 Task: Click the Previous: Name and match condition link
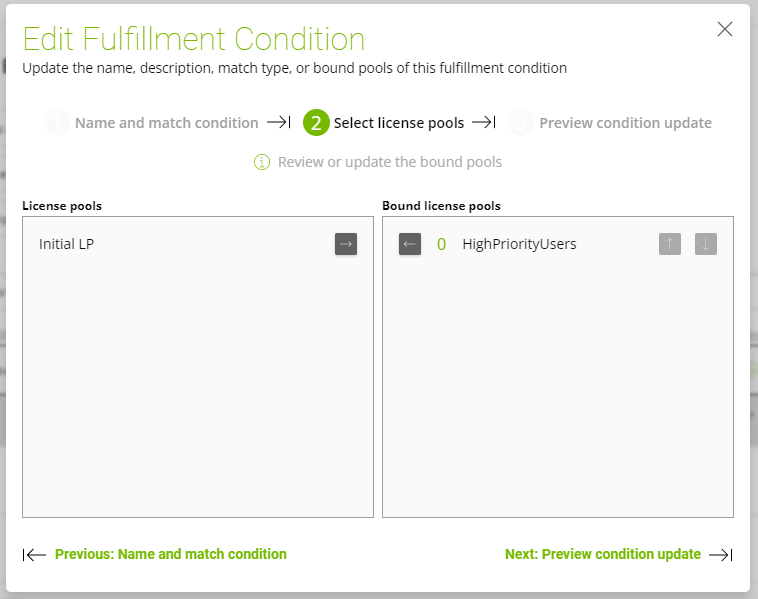(170, 554)
